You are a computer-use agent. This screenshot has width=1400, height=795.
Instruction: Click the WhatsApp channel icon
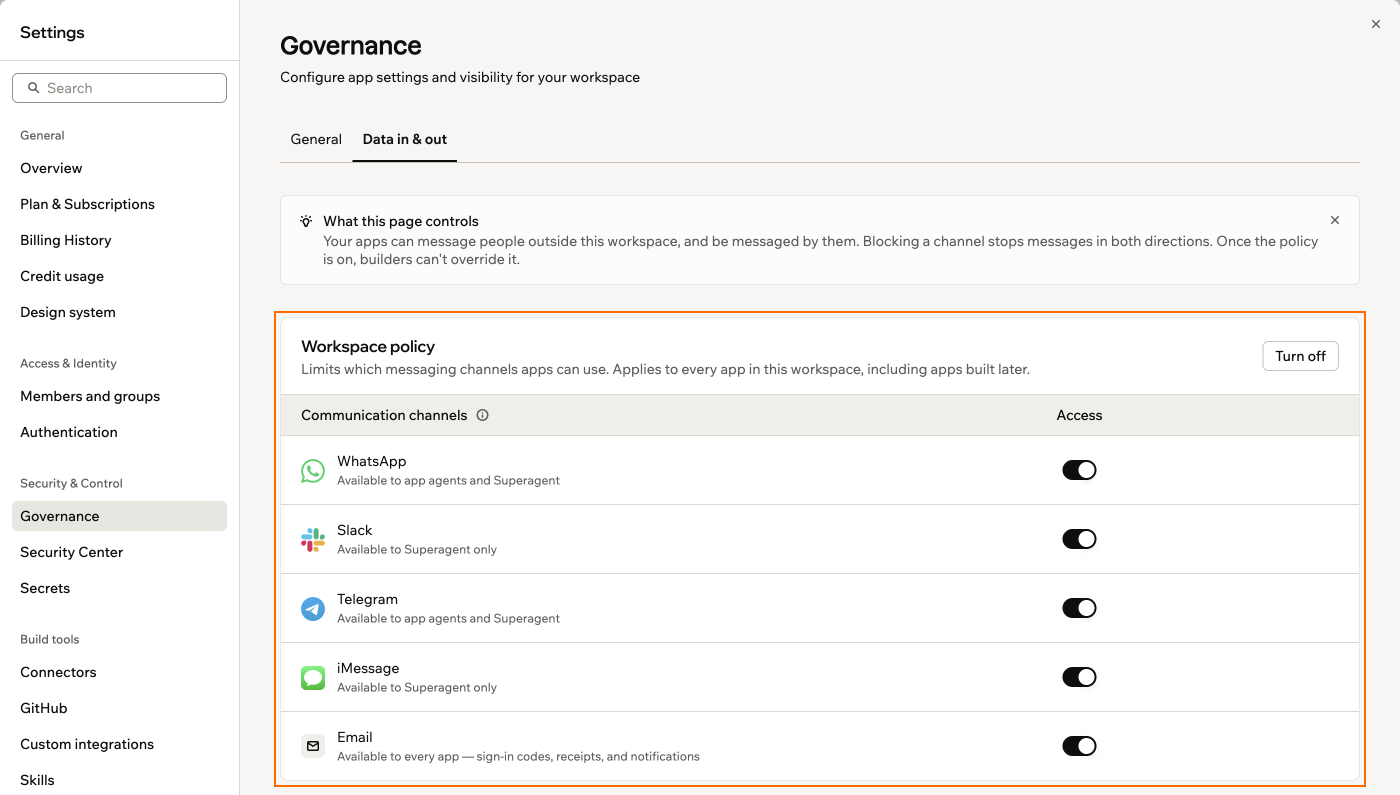(313, 471)
